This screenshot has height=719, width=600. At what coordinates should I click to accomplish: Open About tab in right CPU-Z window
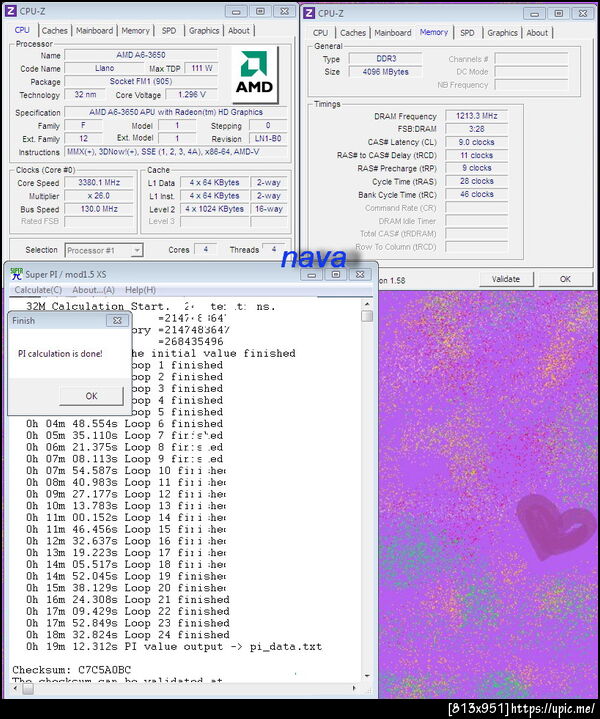[537, 33]
